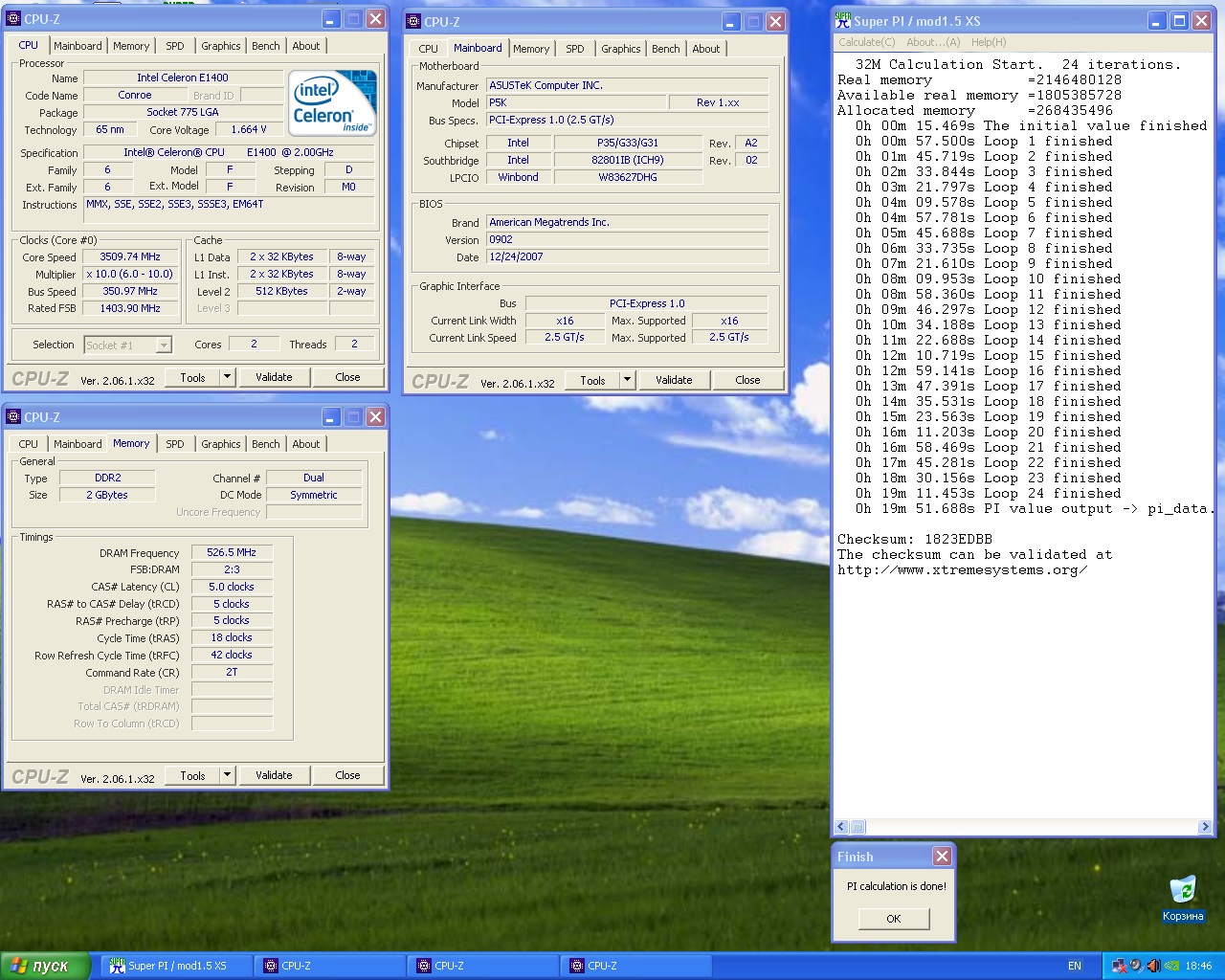Screen dimensions: 1225x980
Task: Click Close button in Mainboard window
Action: pos(747,380)
